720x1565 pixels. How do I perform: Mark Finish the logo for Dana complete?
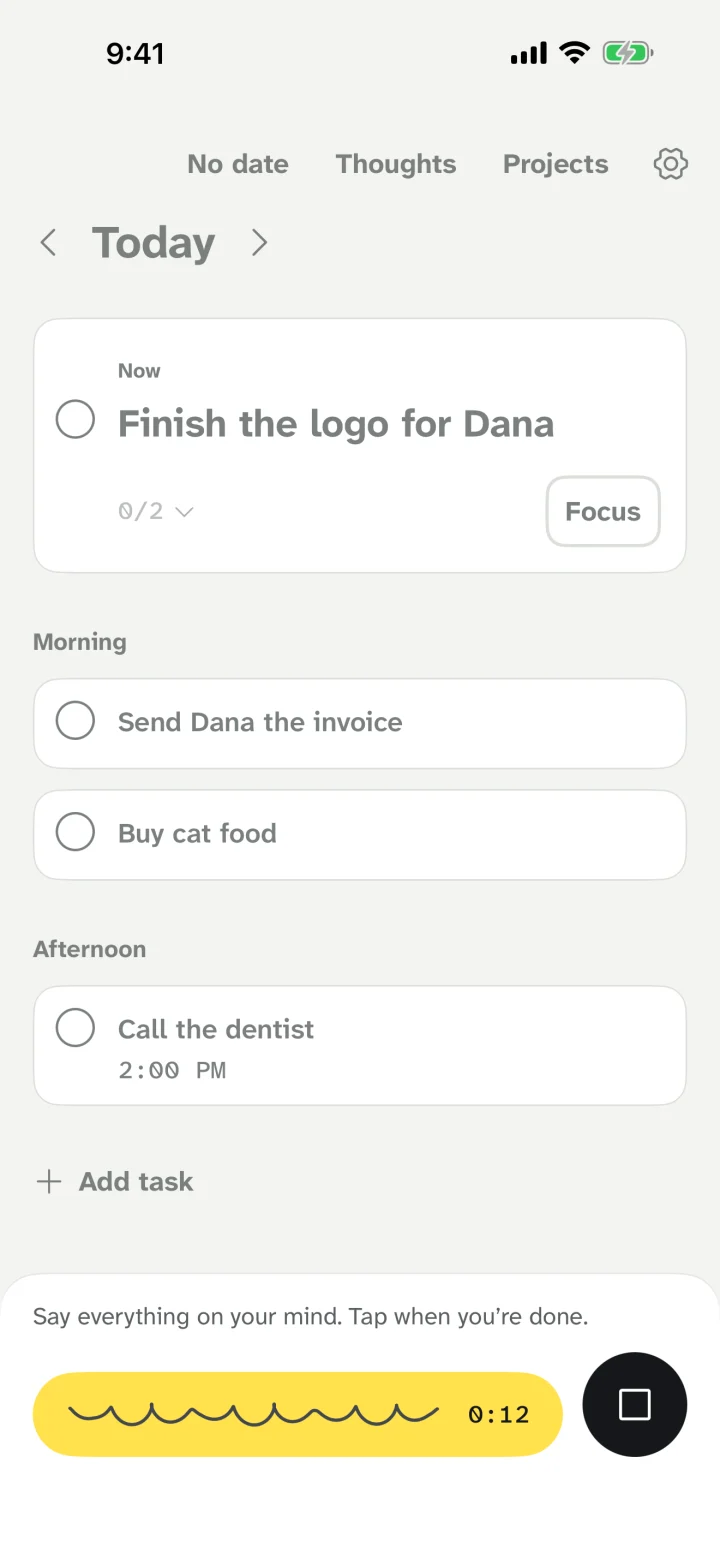(75, 419)
